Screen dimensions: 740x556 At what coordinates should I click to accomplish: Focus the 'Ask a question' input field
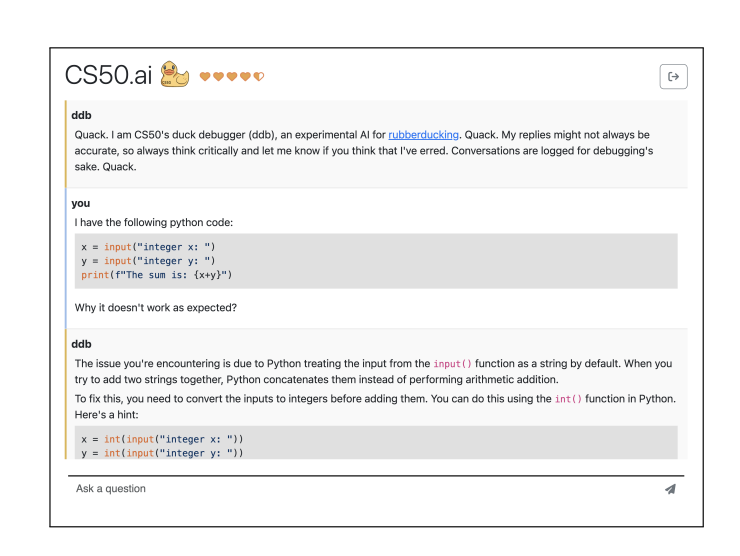[360, 489]
